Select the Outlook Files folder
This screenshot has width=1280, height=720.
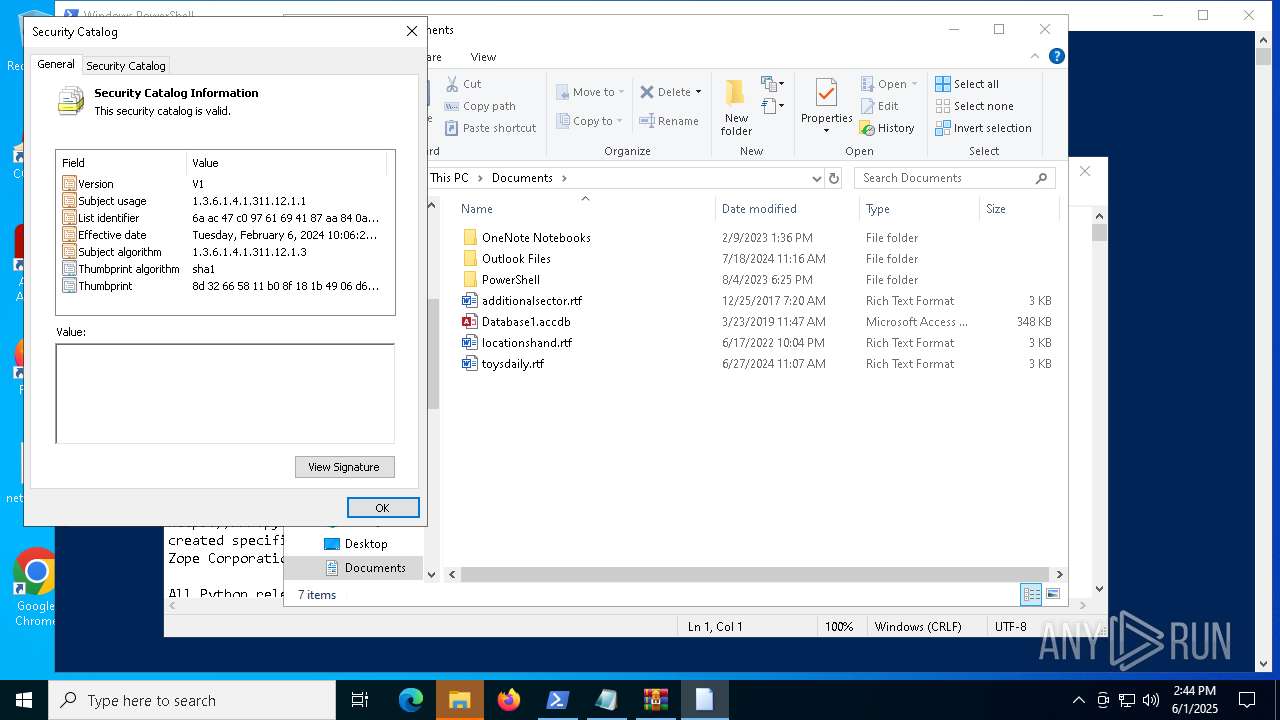(x=516, y=259)
